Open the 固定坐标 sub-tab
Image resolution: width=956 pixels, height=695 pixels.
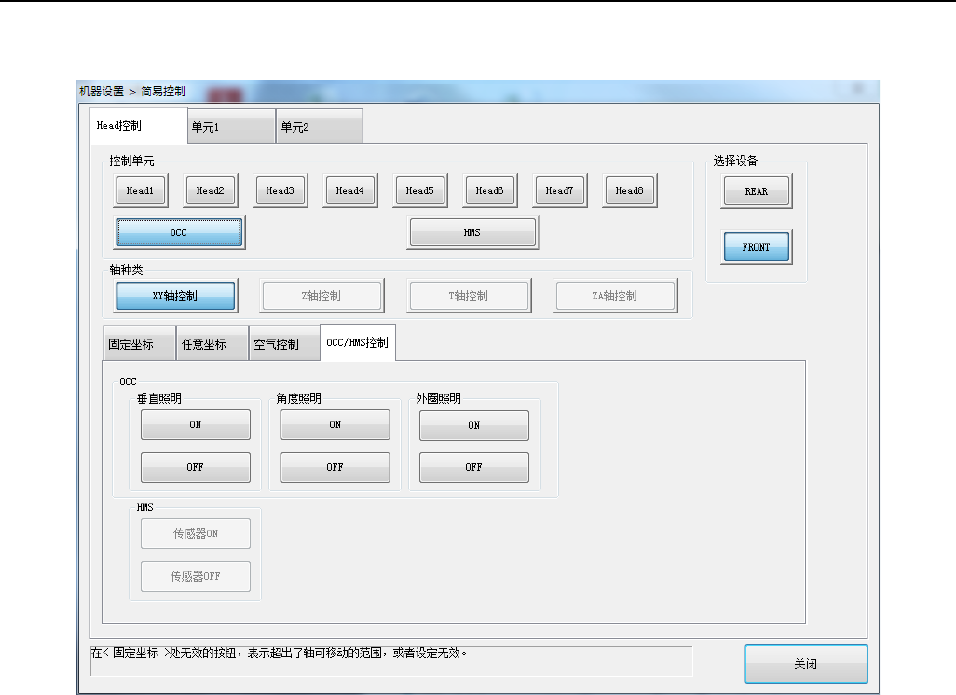click(x=139, y=344)
